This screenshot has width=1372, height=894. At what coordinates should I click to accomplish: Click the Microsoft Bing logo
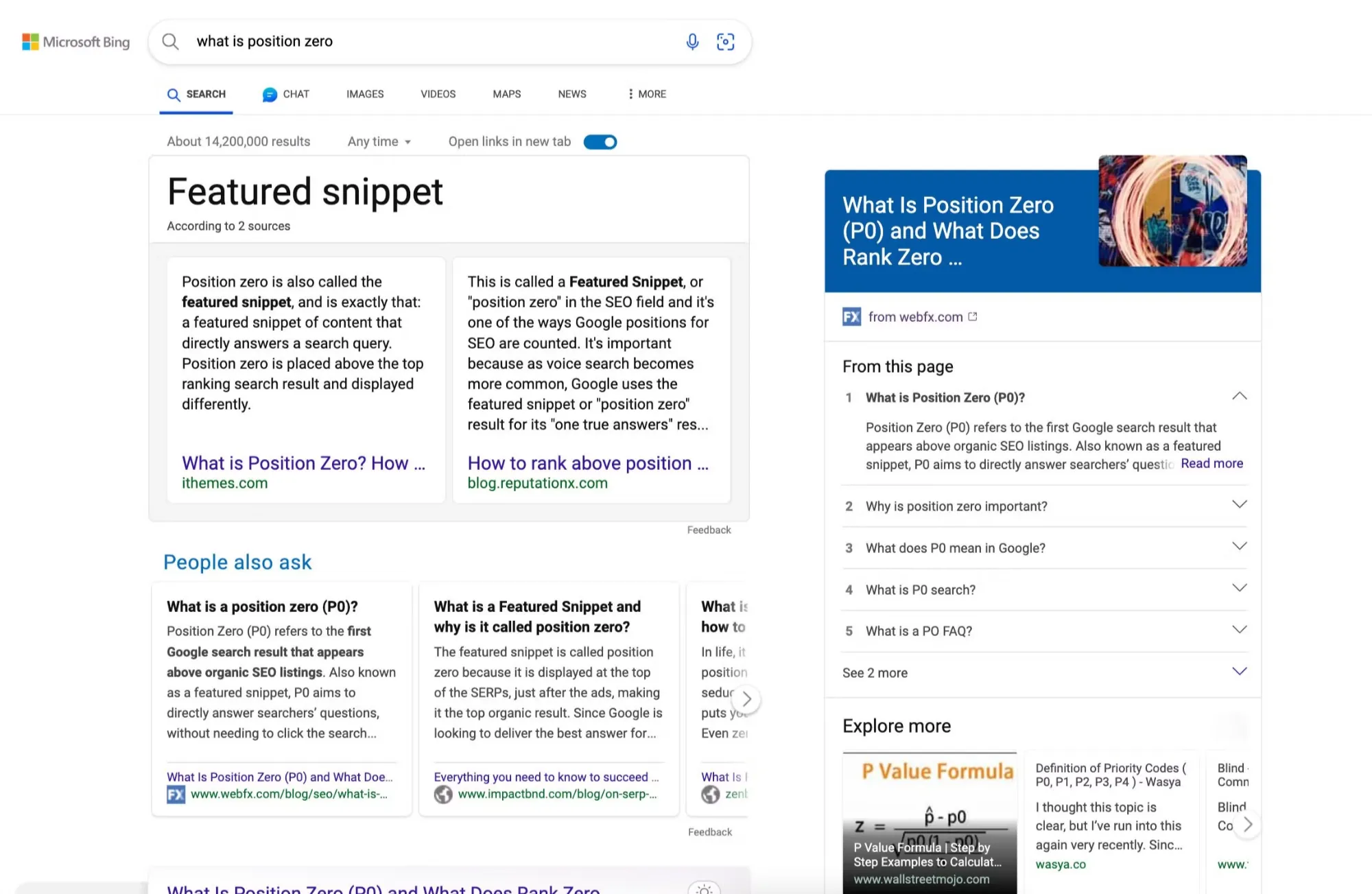(75, 42)
